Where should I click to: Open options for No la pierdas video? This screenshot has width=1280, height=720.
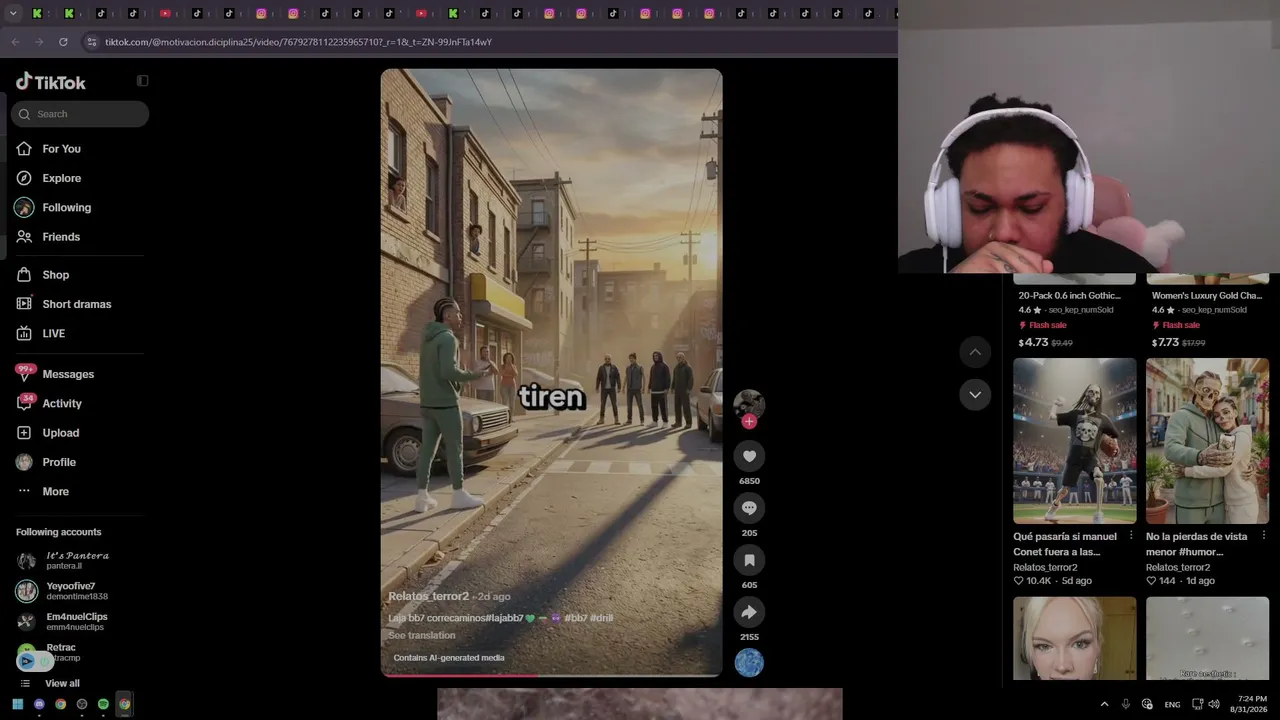click(x=1263, y=536)
